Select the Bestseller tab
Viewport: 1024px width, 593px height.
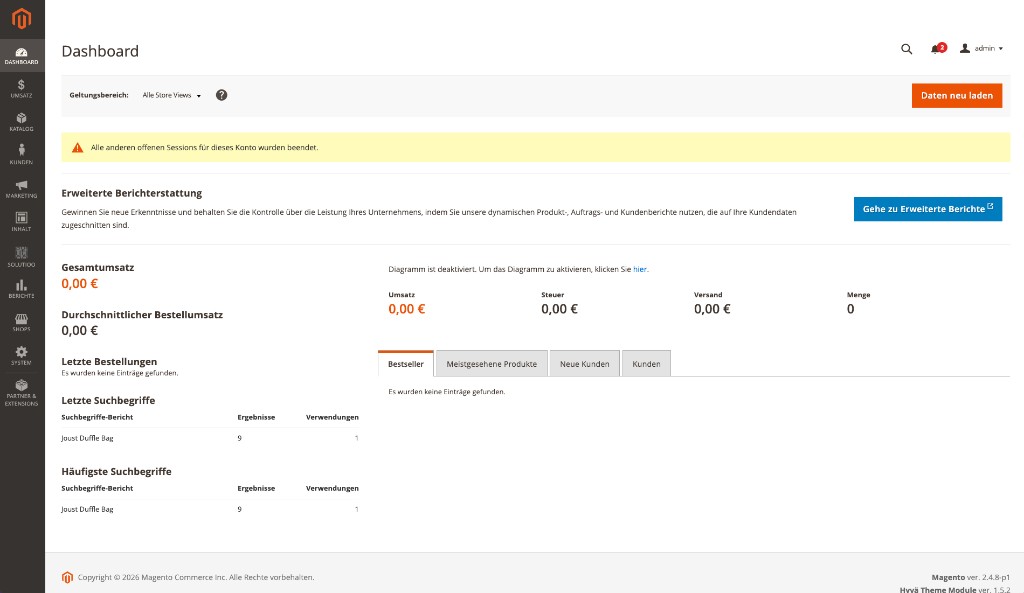tap(406, 364)
